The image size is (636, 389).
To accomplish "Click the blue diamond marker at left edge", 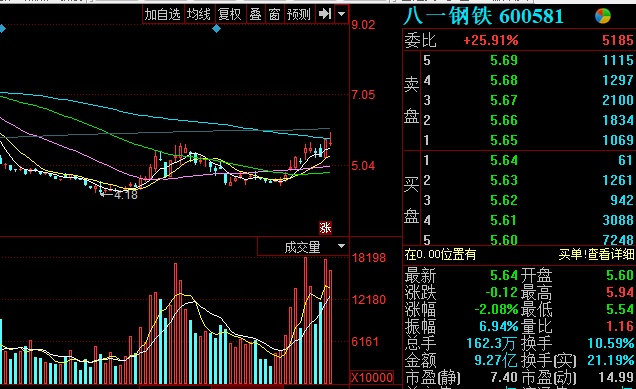I will pyautogui.click(x=2, y=29).
